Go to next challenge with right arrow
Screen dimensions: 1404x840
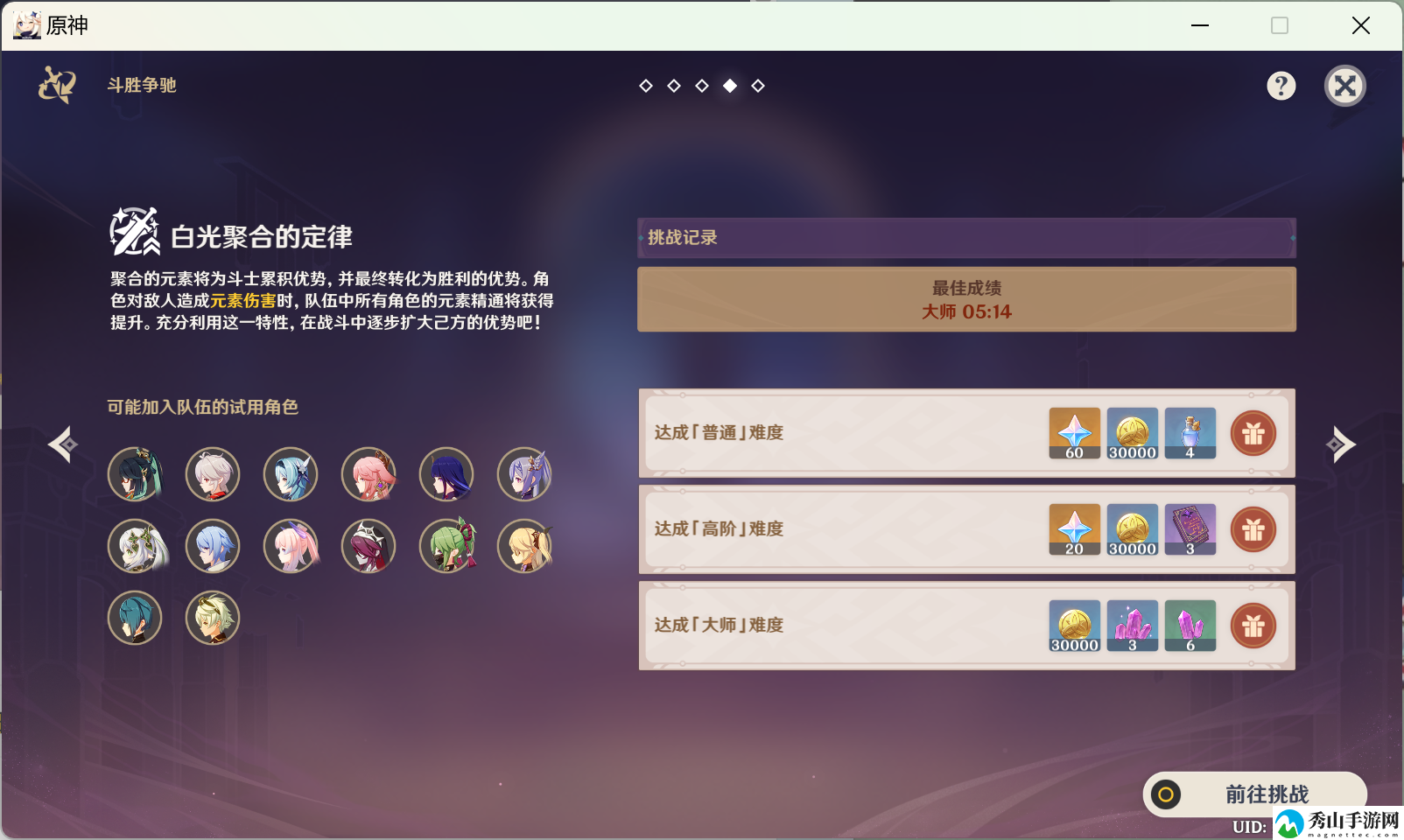click(x=1340, y=444)
